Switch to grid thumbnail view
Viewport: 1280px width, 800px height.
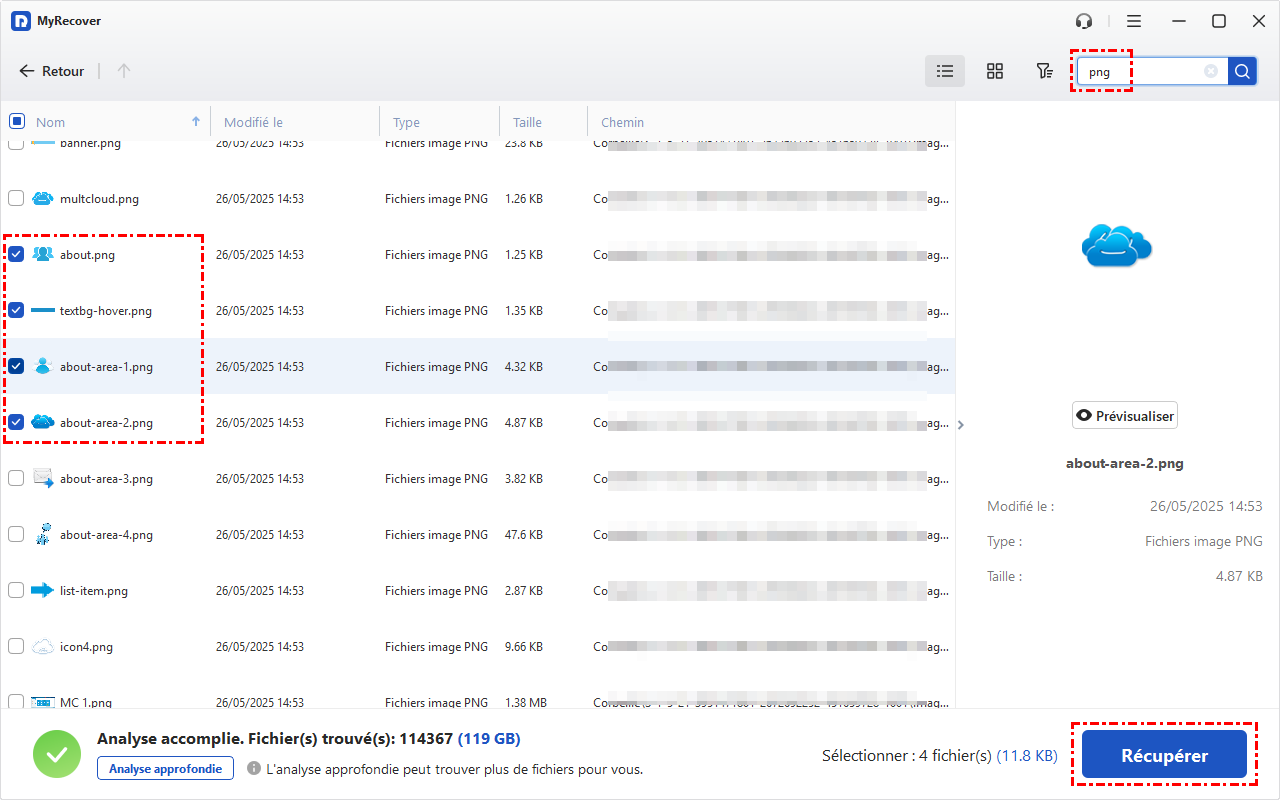(x=995, y=71)
